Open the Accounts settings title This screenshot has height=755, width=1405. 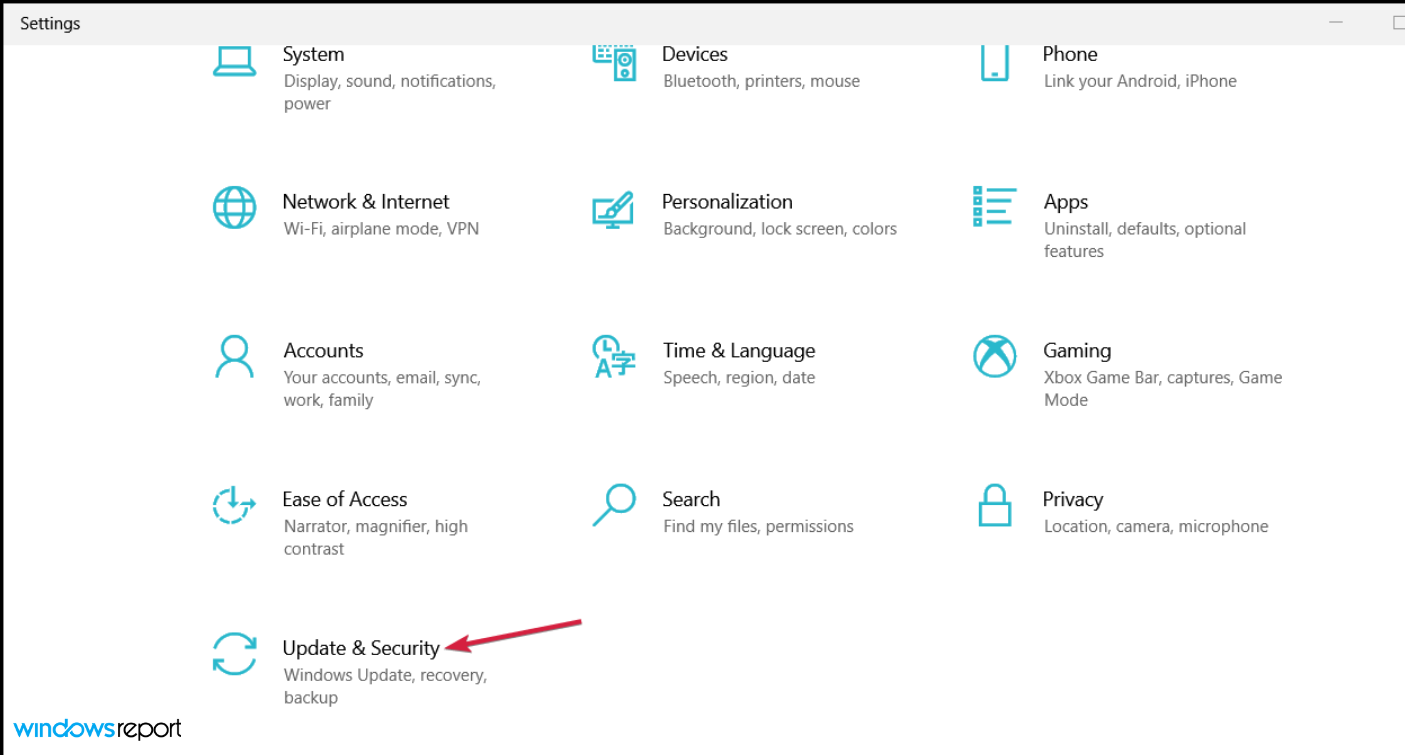323,350
